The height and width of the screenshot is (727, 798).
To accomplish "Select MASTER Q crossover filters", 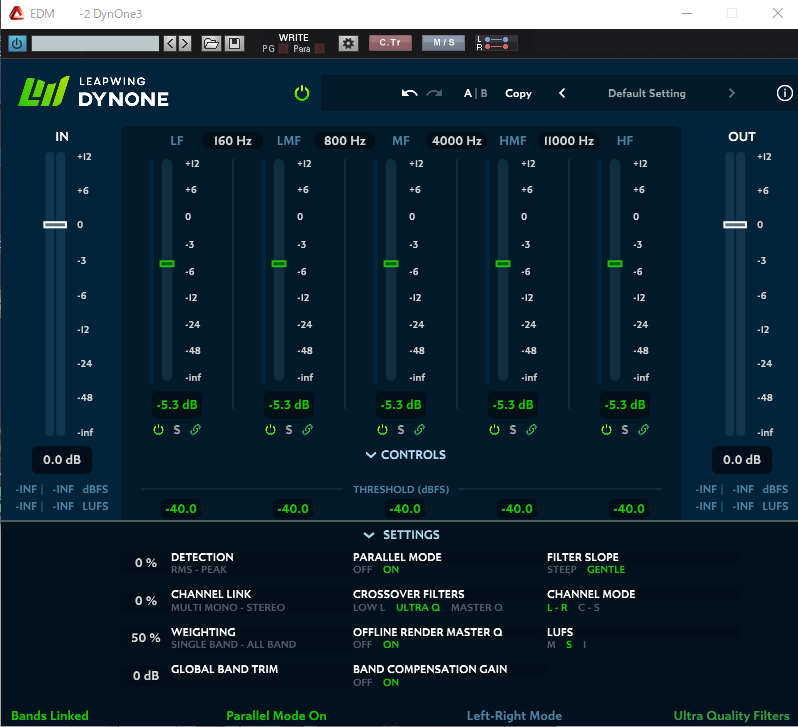I will (x=476, y=607).
